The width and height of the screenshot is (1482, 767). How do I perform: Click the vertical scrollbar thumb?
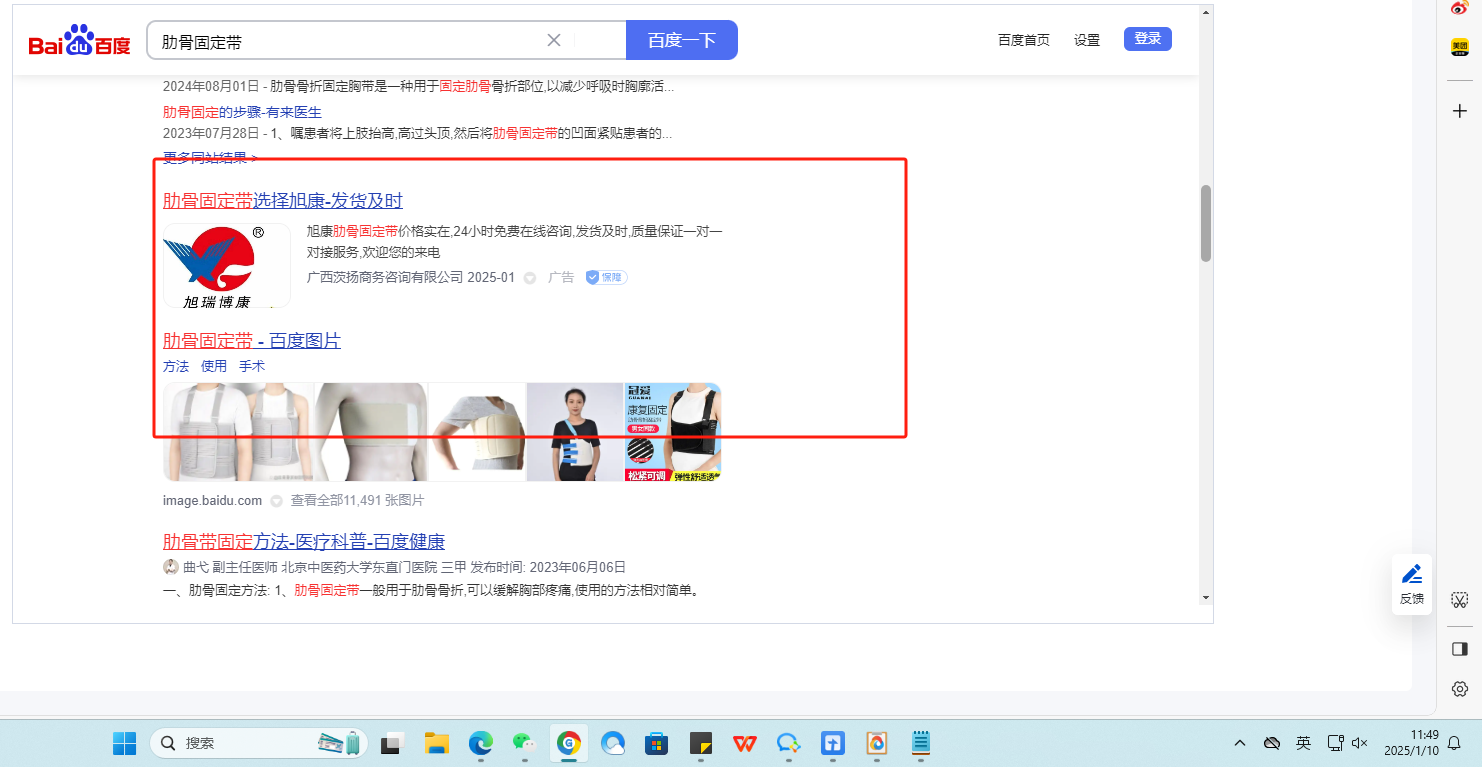pos(1205,223)
